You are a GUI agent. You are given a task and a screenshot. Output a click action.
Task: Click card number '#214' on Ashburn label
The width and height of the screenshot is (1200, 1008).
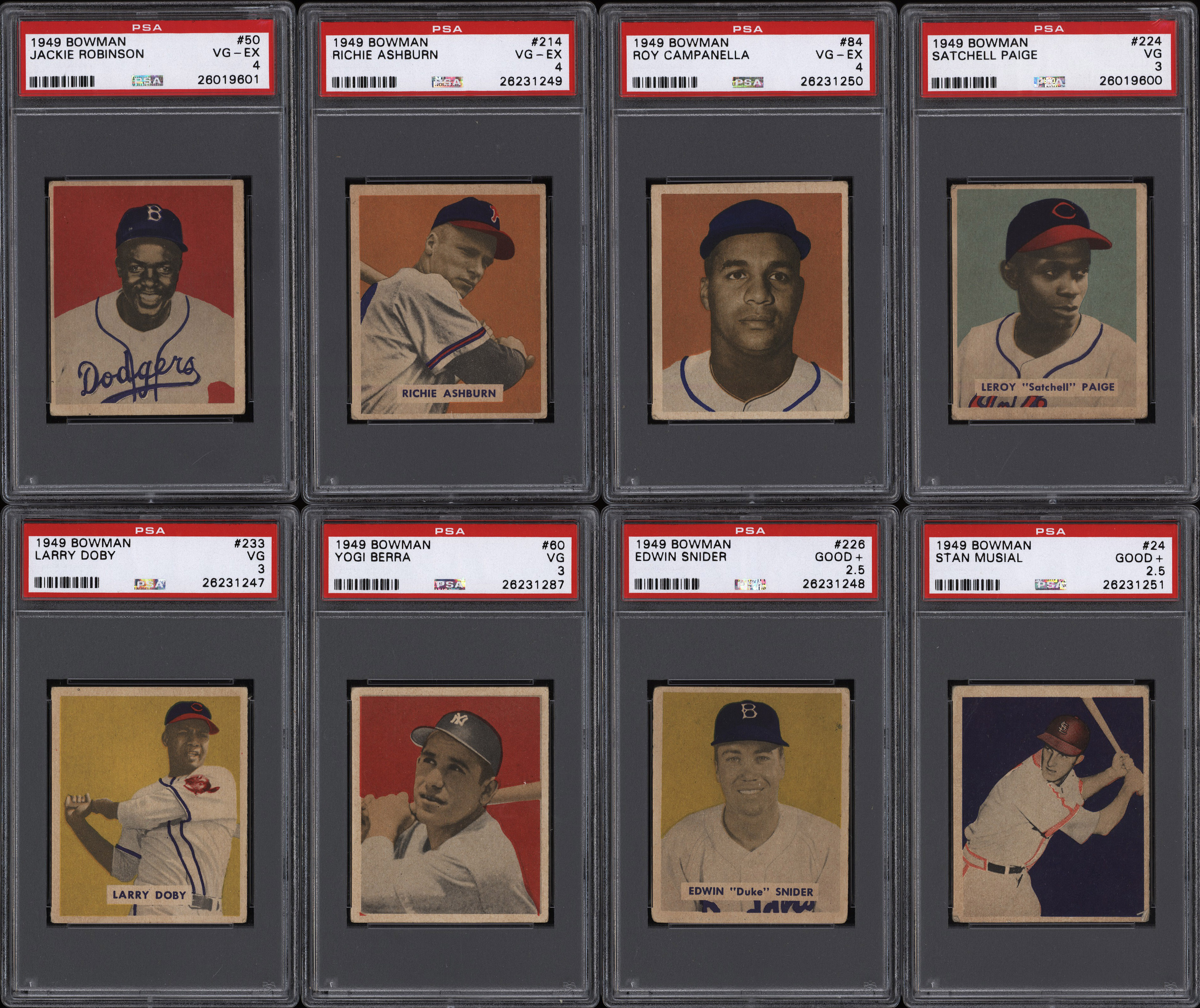tap(546, 42)
